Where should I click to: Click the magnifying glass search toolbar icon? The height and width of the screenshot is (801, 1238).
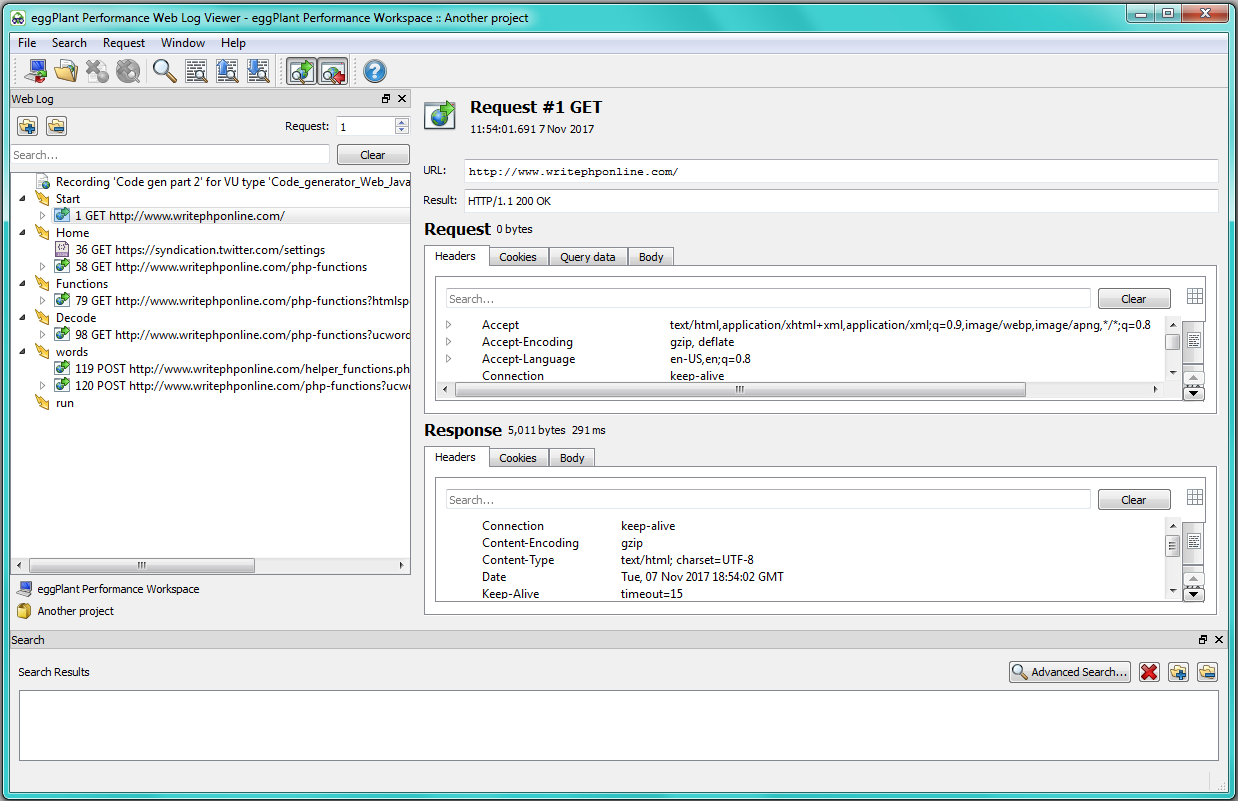(164, 71)
